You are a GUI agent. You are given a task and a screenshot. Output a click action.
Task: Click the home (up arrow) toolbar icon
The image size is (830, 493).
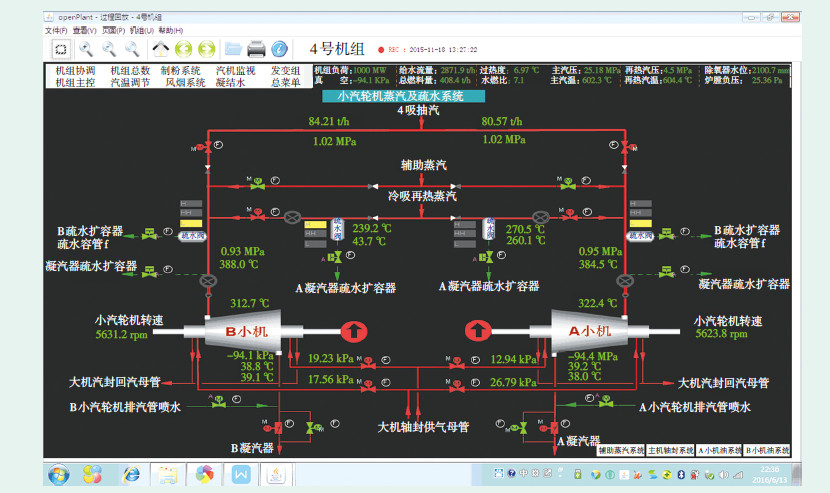160,48
